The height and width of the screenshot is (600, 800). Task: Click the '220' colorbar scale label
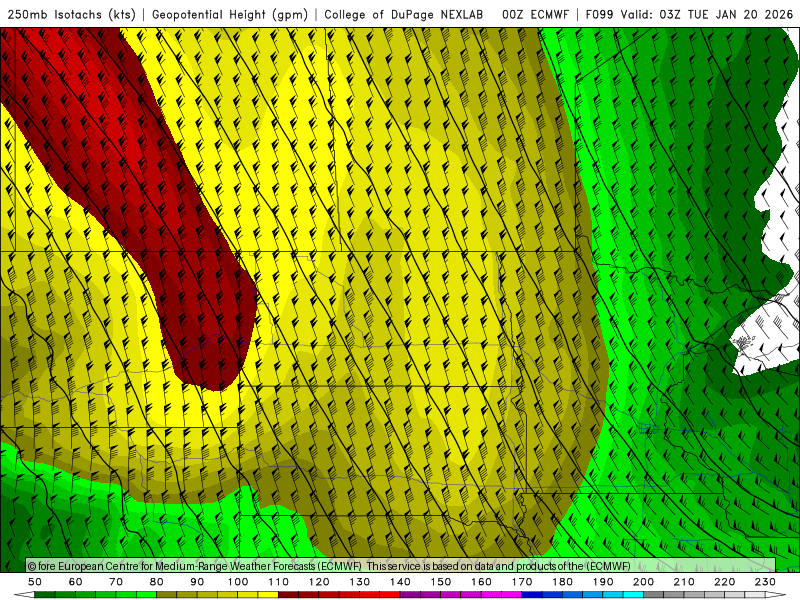click(x=724, y=582)
